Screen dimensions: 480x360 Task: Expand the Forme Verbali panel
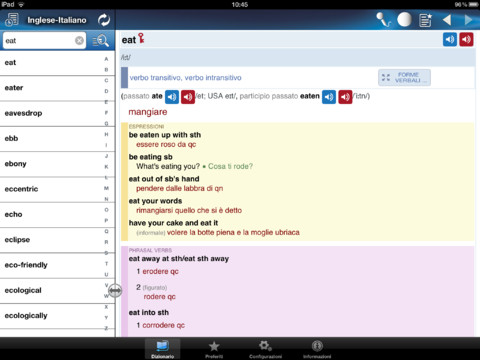(404, 78)
